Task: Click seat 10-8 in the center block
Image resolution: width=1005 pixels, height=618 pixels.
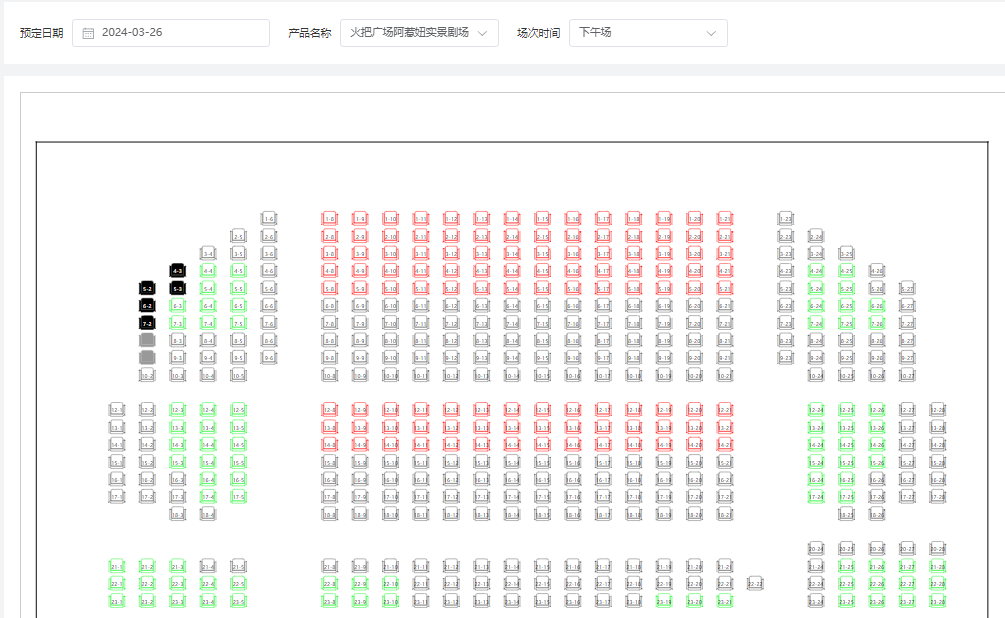Action: pyautogui.click(x=330, y=376)
